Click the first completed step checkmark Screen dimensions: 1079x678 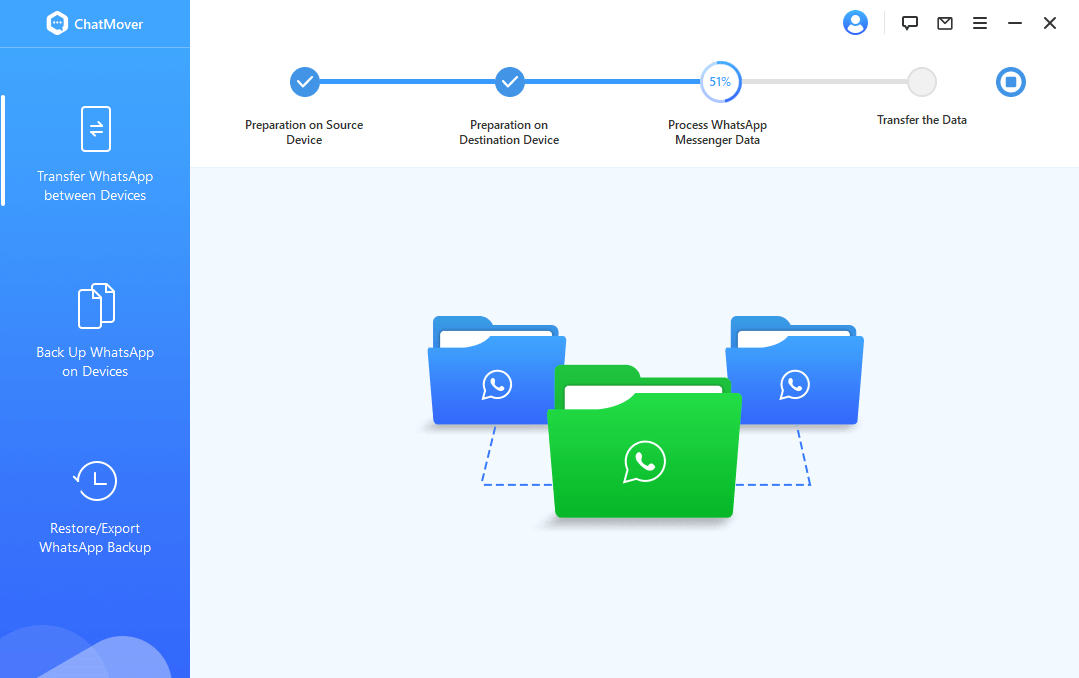304,82
